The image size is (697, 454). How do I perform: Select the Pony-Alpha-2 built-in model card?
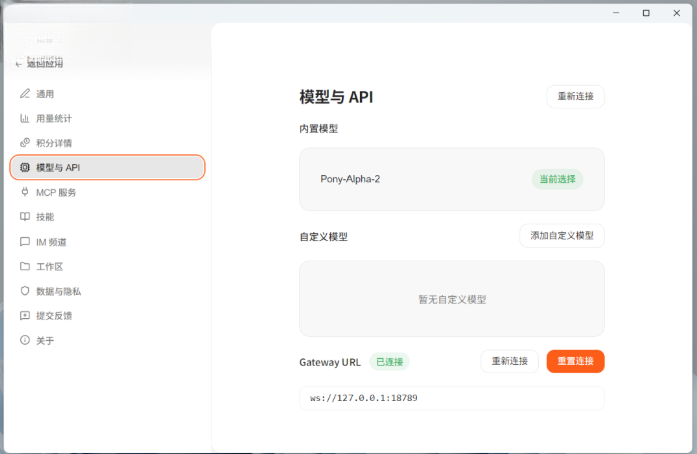(452, 179)
